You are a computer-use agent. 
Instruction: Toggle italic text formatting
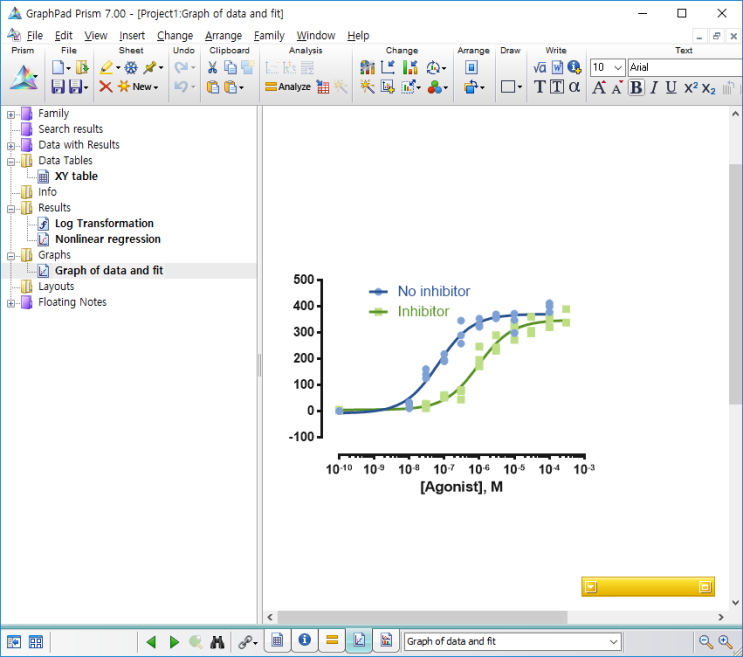tap(654, 87)
